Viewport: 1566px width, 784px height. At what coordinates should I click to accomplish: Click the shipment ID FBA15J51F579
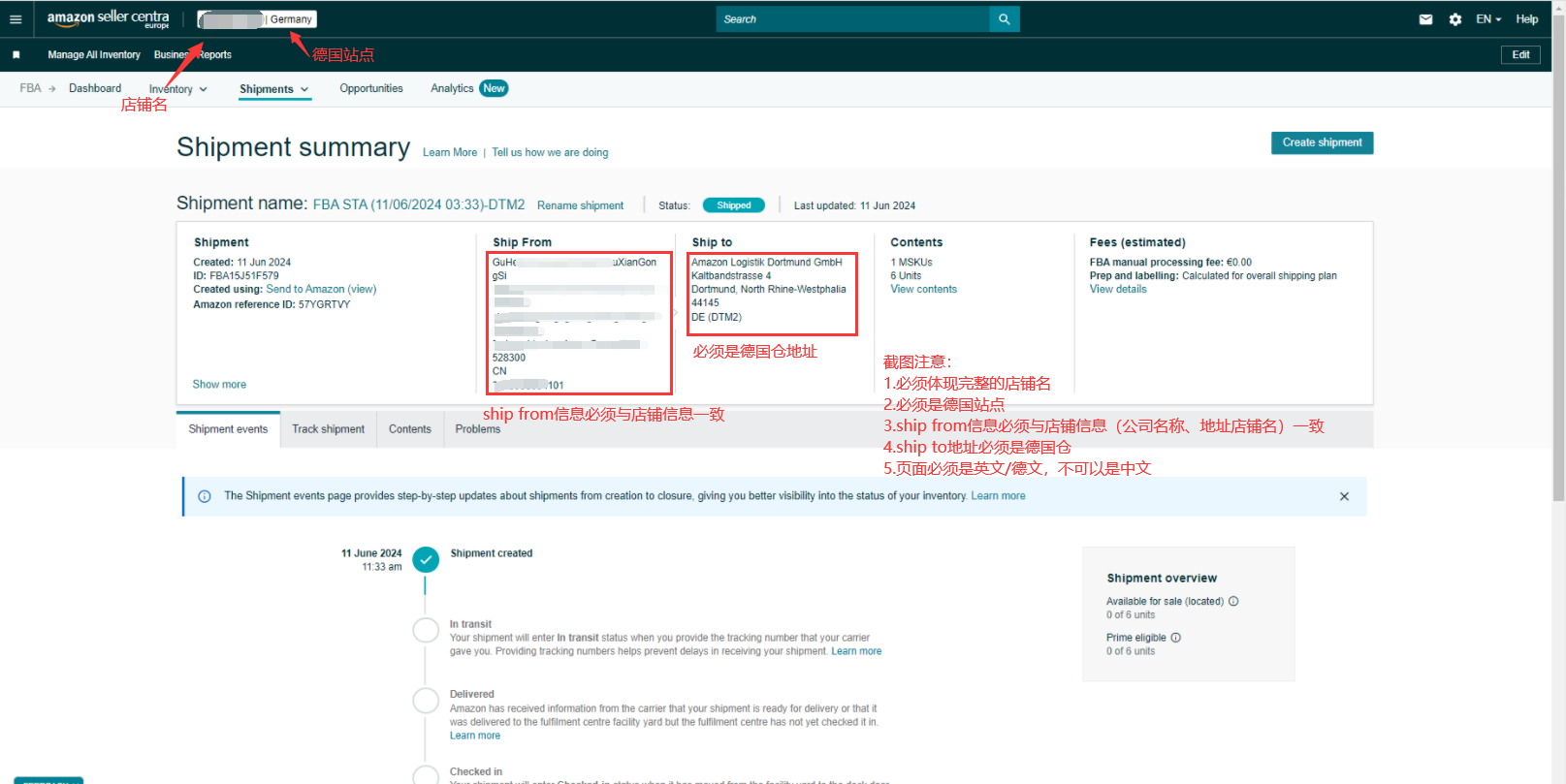pos(244,276)
